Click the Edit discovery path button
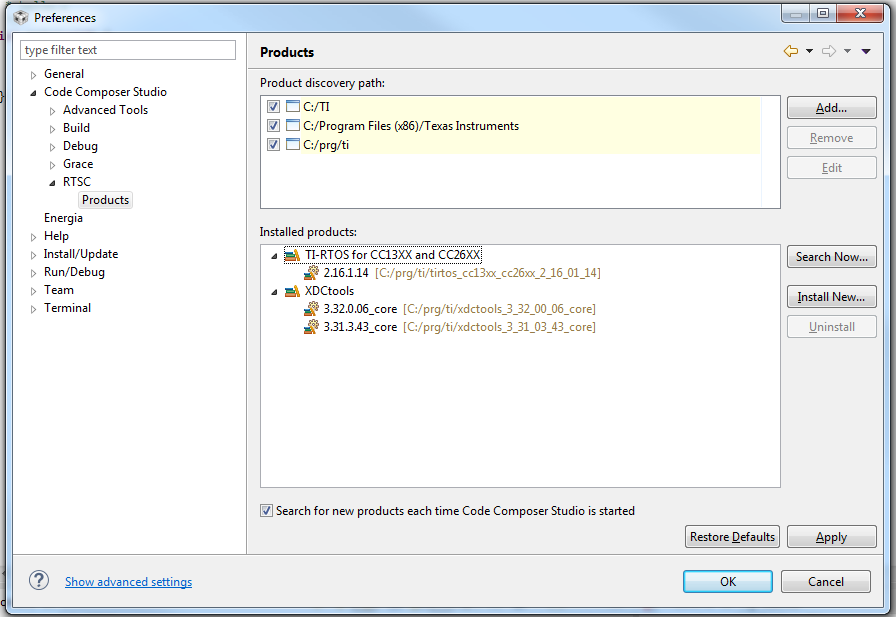 click(831, 167)
